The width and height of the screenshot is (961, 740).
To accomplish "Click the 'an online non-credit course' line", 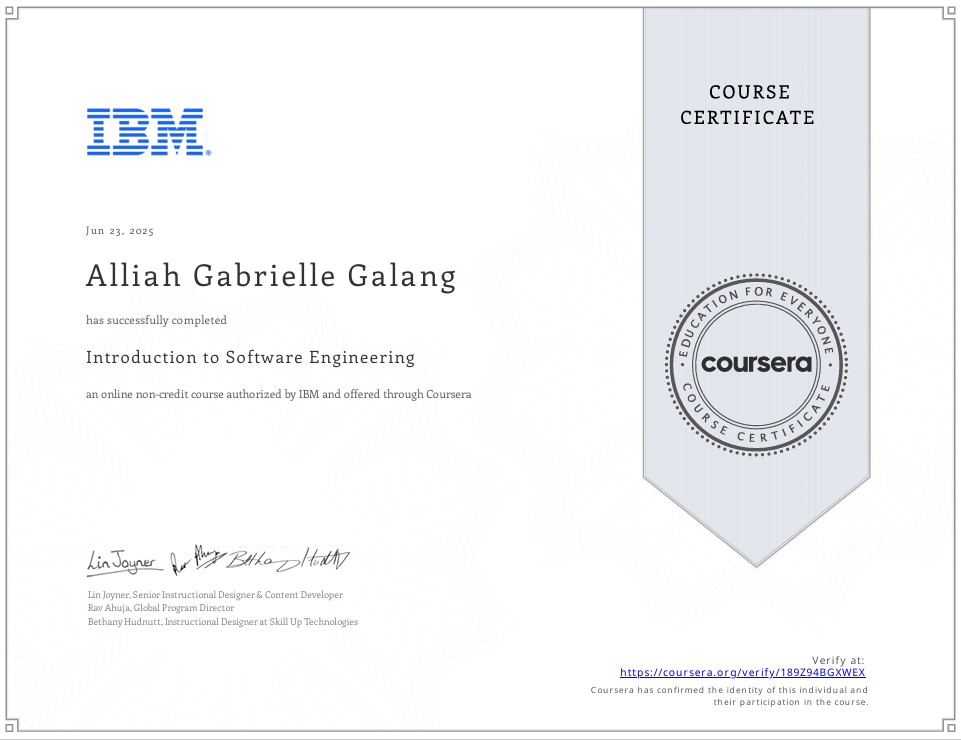I will pos(278,394).
